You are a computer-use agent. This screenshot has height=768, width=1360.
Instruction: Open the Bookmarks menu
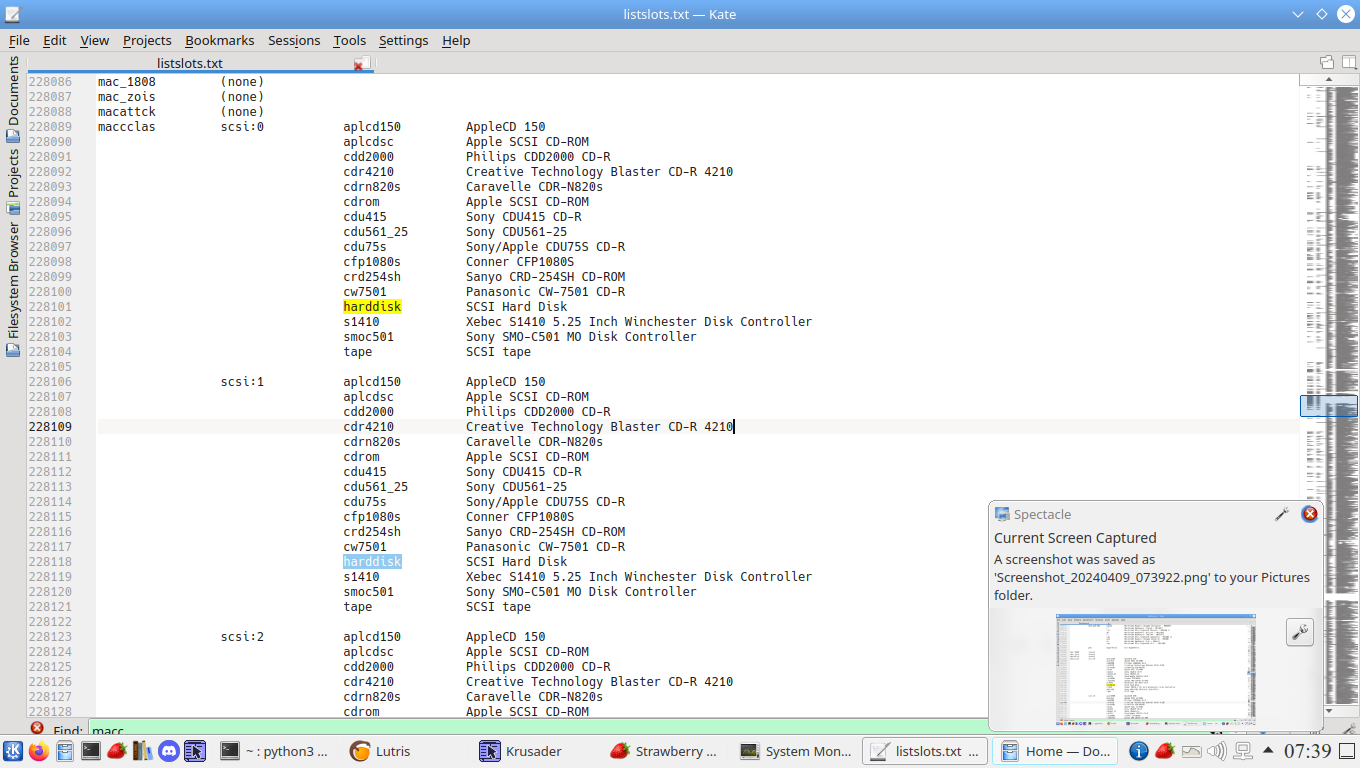click(219, 40)
